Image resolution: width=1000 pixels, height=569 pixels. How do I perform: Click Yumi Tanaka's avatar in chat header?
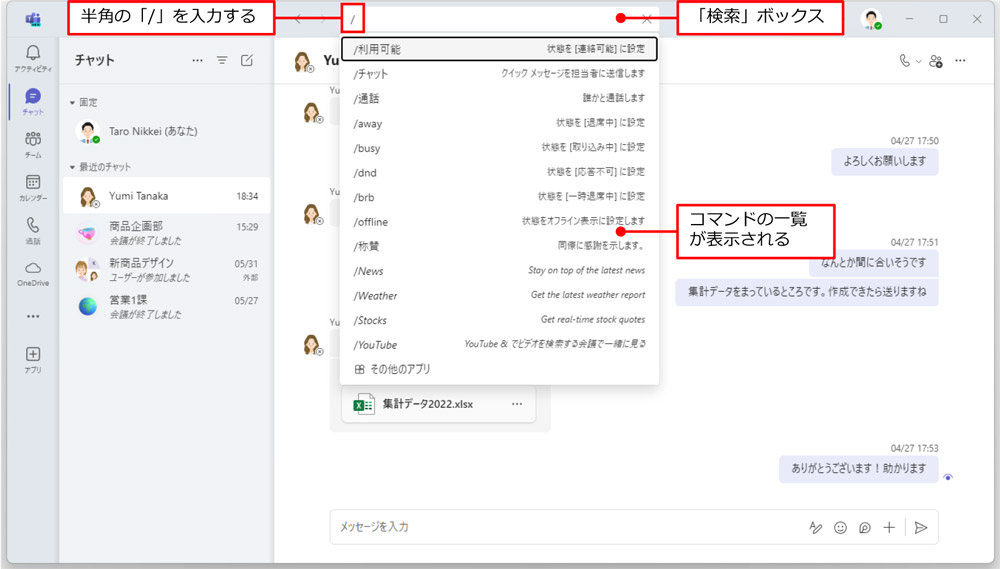[303, 61]
